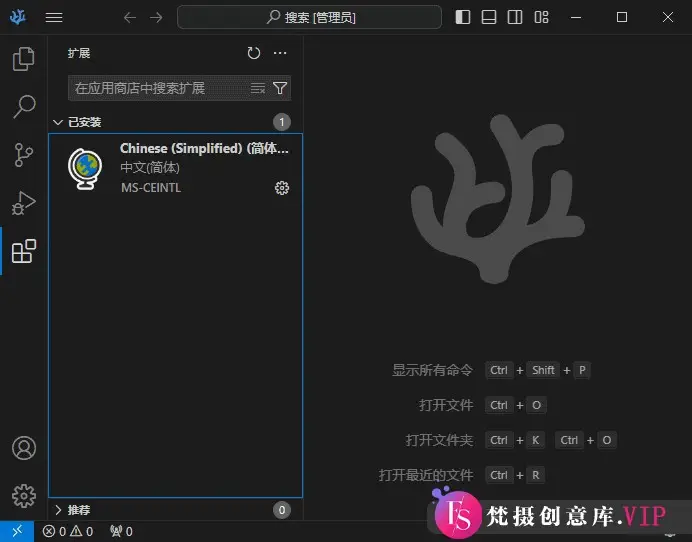Click the VSCodium logo in title bar
This screenshot has width=692, height=542.
click(x=18, y=17)
